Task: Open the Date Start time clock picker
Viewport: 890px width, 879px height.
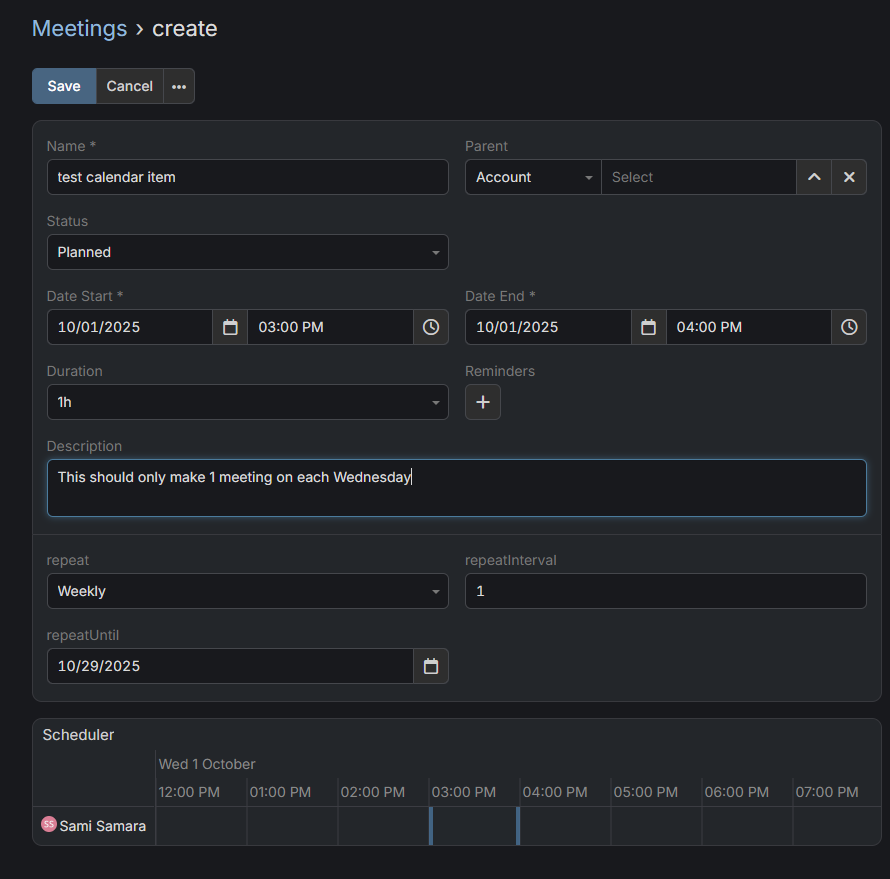Action: pos(431,327)
